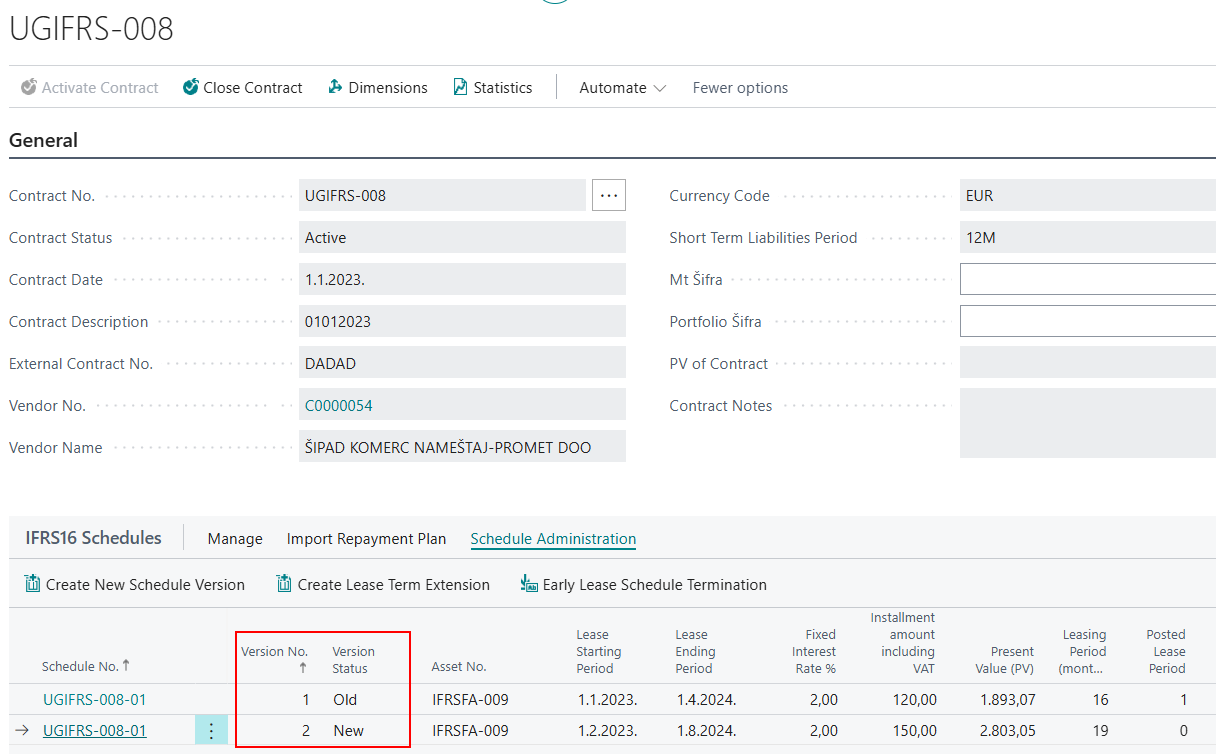This screenshot has height=754, width=1216.
Task: Select Version Status cell Old
Action: click(345, 699)
